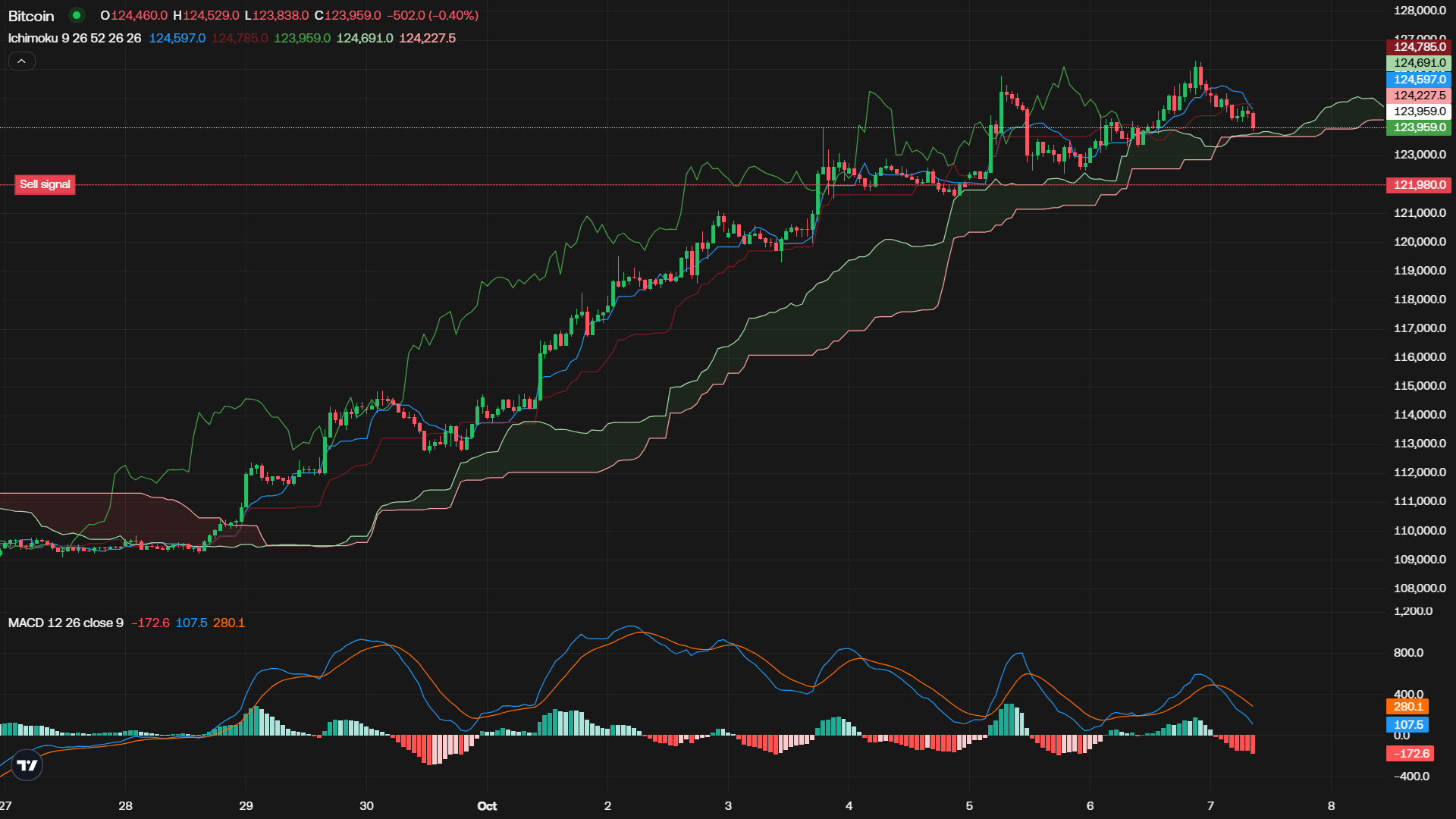
Task: Click the 108,000.0 price axis label
Action: [1420, 588]
